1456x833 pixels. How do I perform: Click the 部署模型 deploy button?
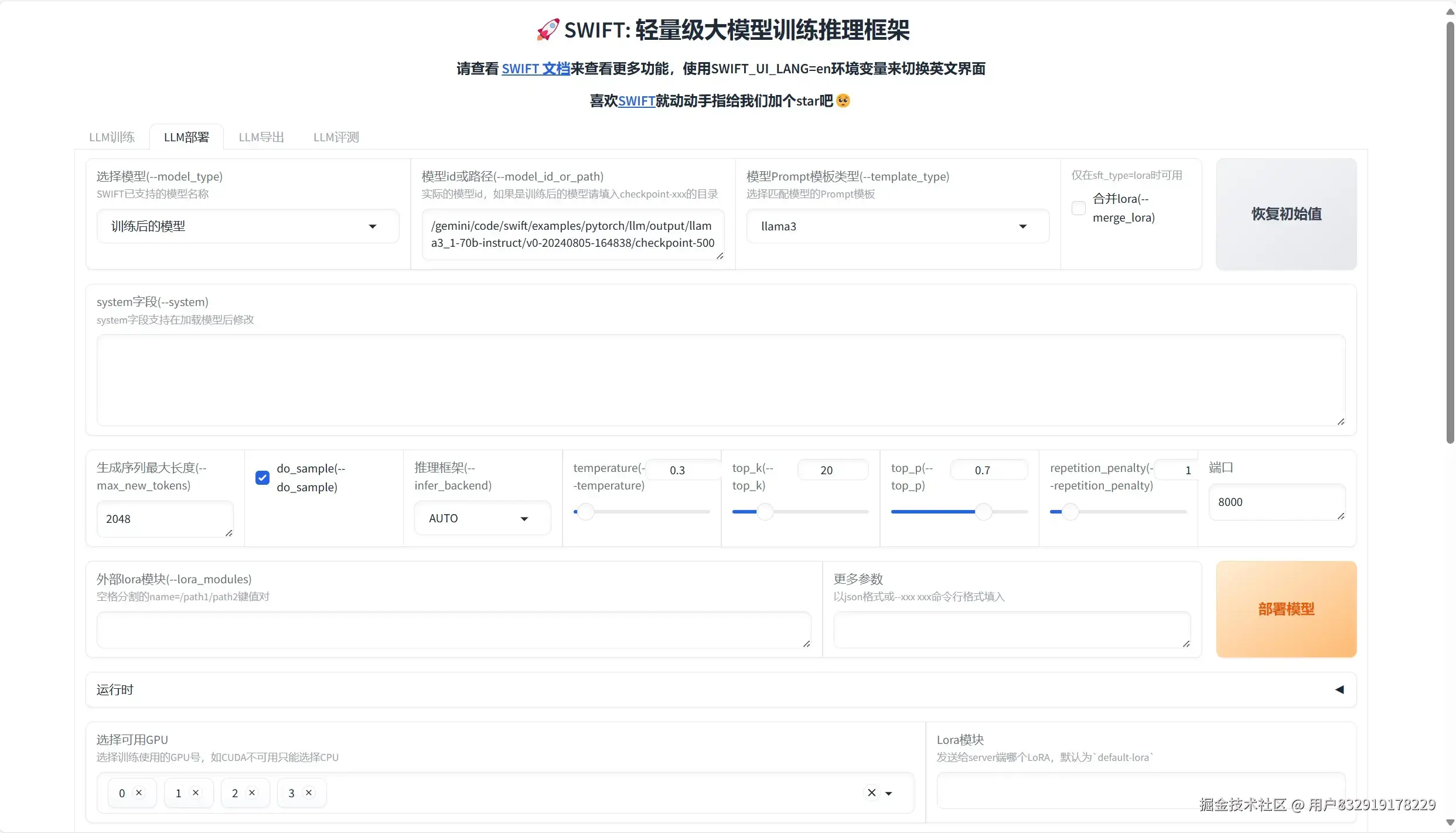(x=1285, y=609)
